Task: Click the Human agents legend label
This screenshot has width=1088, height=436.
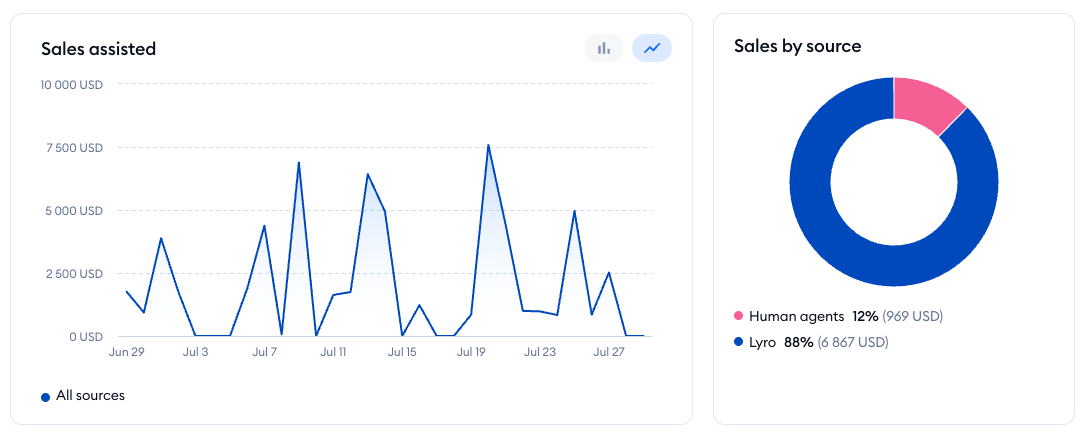Action: click(797, 317)
